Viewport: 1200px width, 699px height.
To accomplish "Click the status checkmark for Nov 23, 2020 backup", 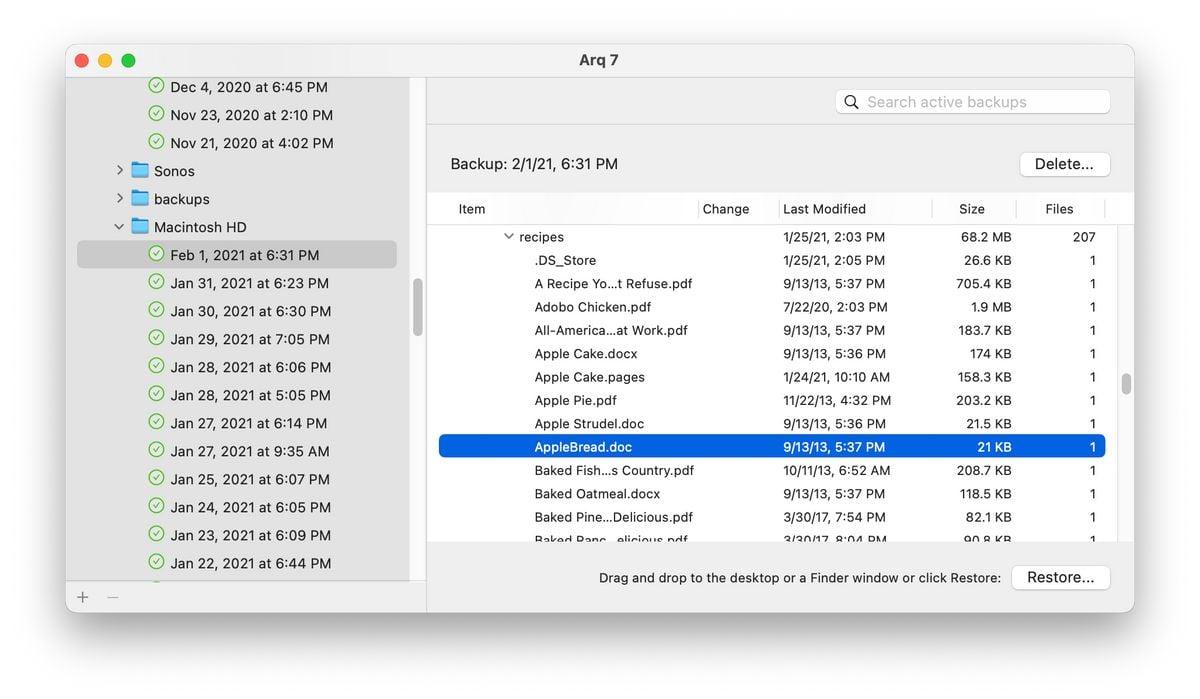I will coord(156,114).
